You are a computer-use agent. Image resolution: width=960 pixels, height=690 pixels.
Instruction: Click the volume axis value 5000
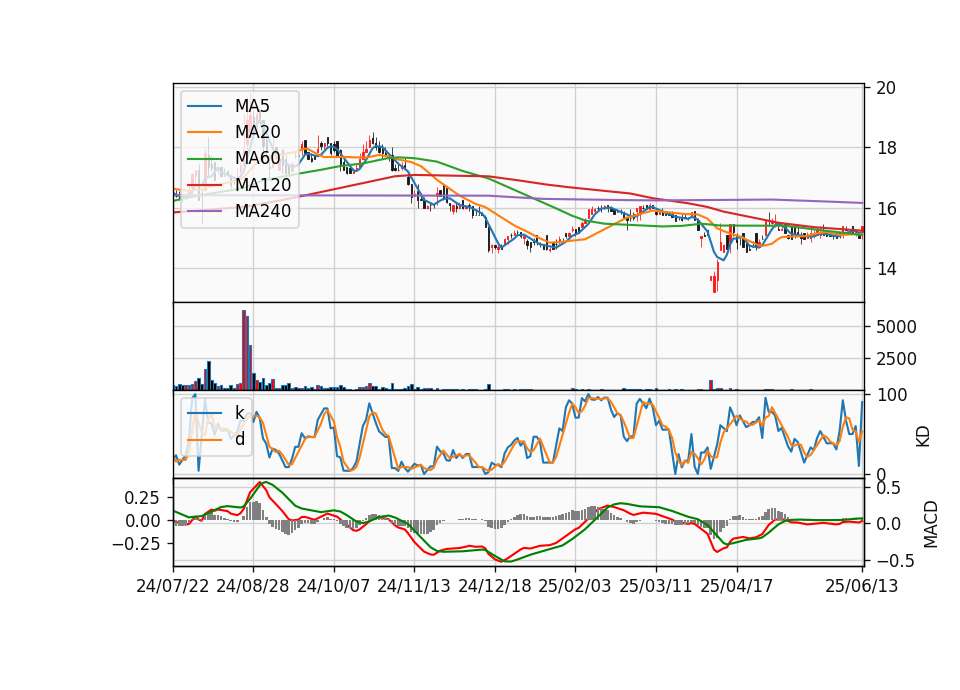click(x=896, y=327)
